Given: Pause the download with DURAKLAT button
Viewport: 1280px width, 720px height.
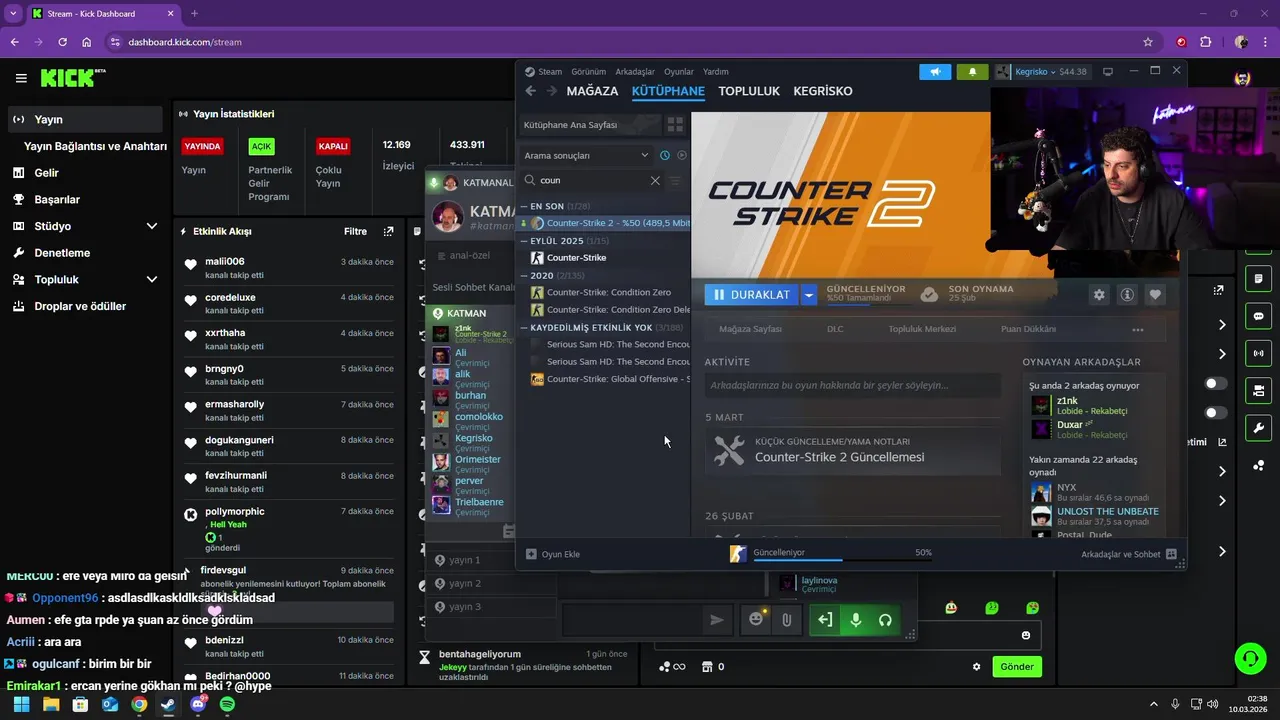Looking at the screenshot, I should [x=752, y=295].
